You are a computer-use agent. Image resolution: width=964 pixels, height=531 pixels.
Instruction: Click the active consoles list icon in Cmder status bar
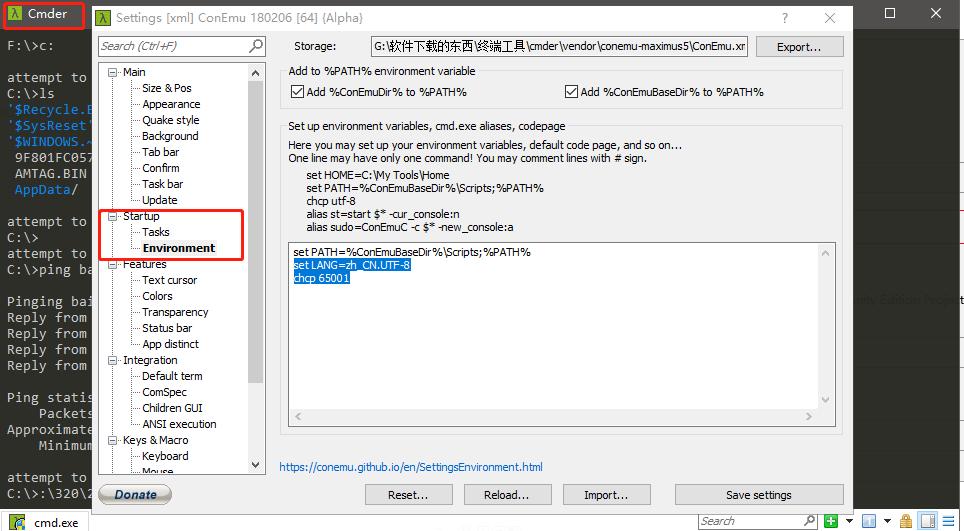click(x=868, y=521)
